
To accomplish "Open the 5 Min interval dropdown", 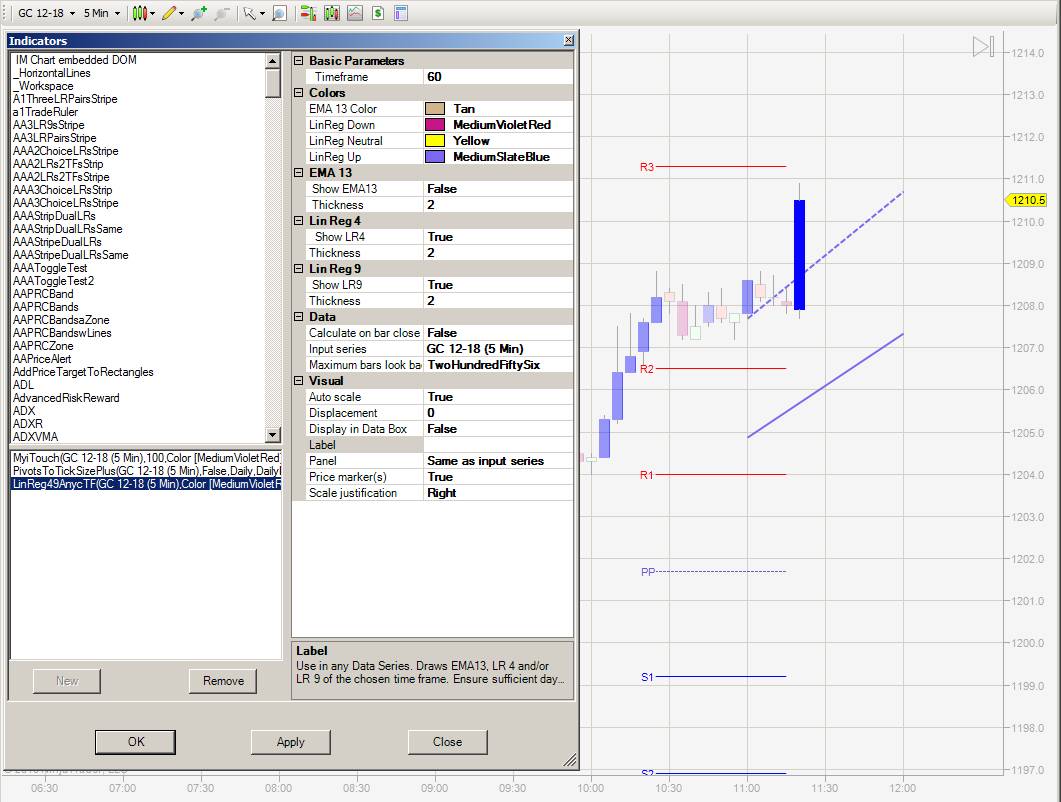I will (101, 13).
